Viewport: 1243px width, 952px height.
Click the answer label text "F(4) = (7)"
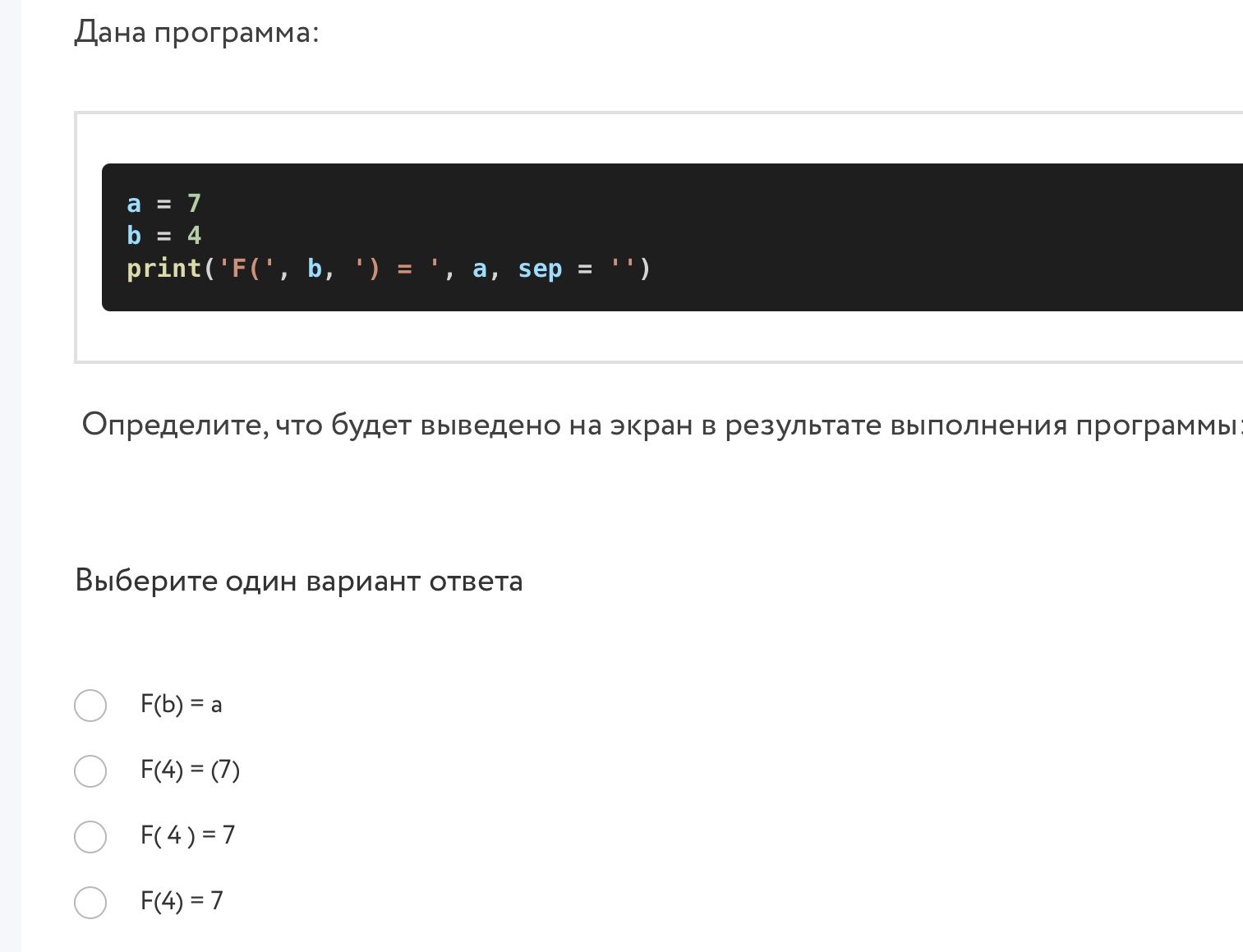coord(191,770)
